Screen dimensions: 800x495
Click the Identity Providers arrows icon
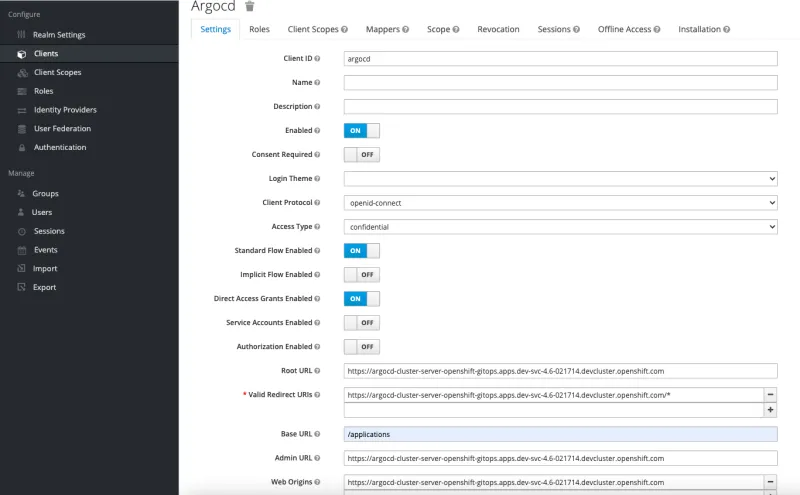click(x=21, y=110)
